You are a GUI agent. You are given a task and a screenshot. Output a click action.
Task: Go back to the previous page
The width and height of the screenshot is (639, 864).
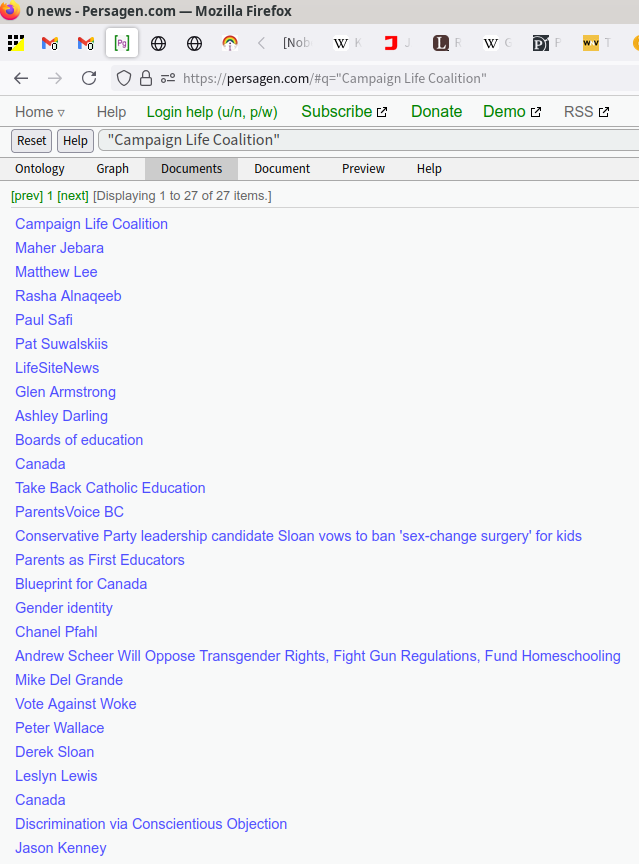tap(21, 78)
